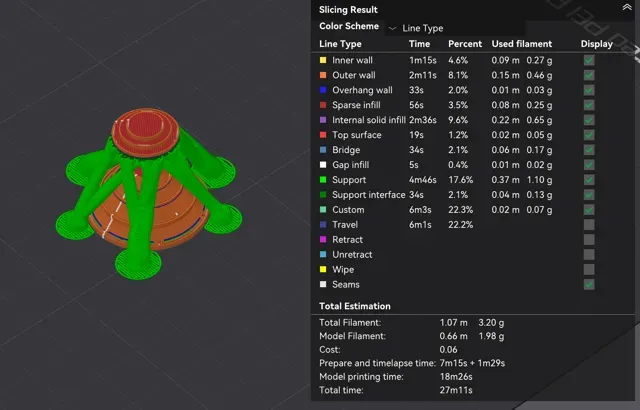This screenshot has height=410, width=640.
Task: Click the Display column header
Action: 596,44
